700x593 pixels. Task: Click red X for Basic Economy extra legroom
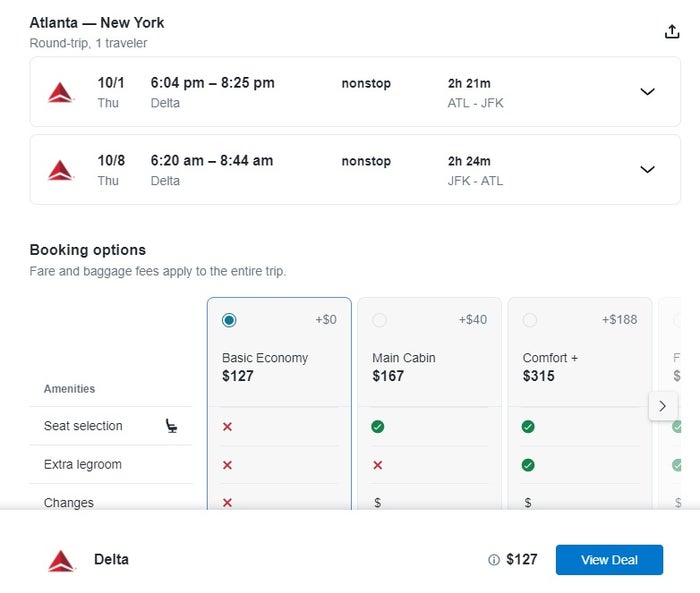(x=227, y=465)
